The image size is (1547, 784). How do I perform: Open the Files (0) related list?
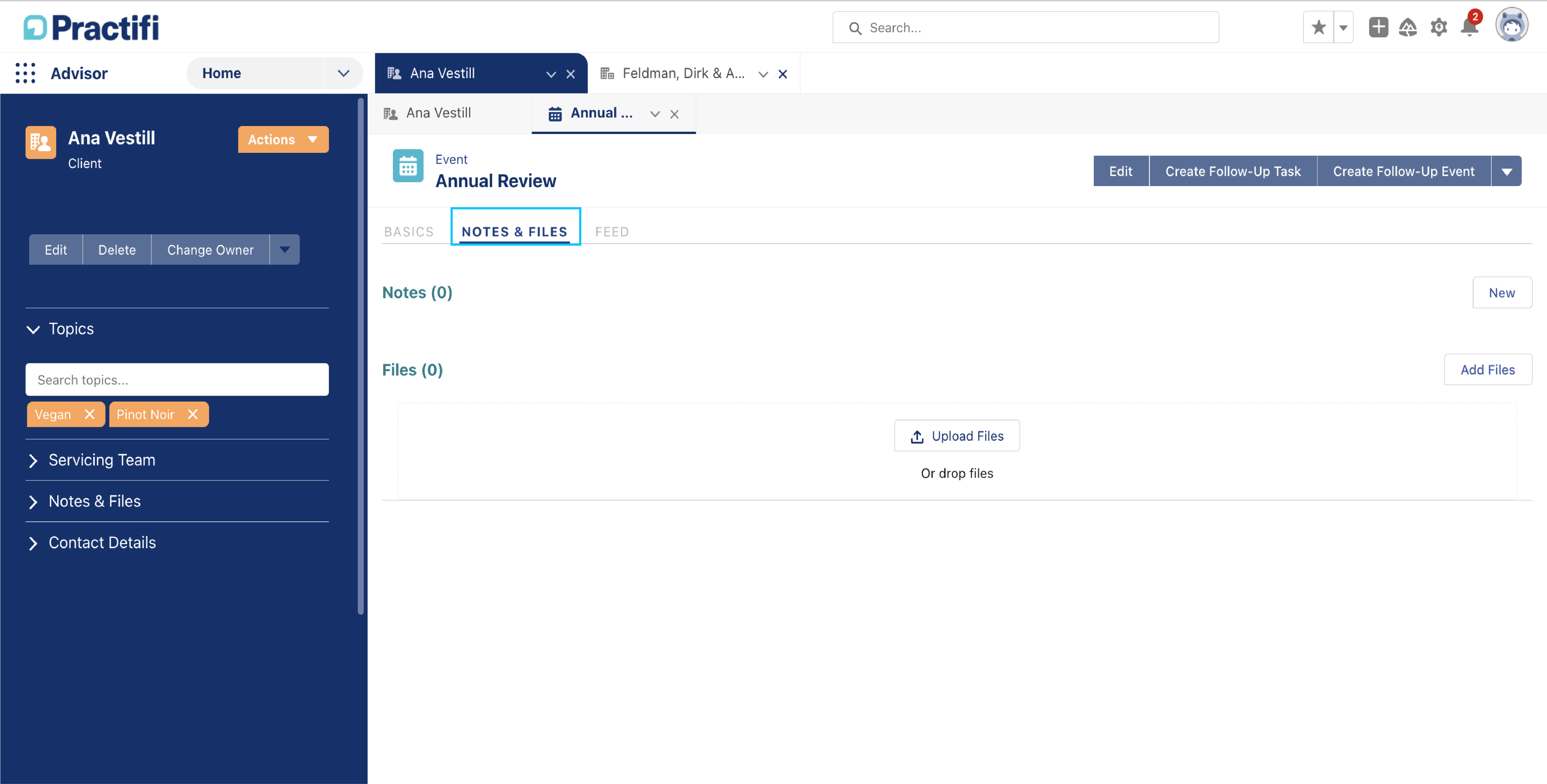412,370
